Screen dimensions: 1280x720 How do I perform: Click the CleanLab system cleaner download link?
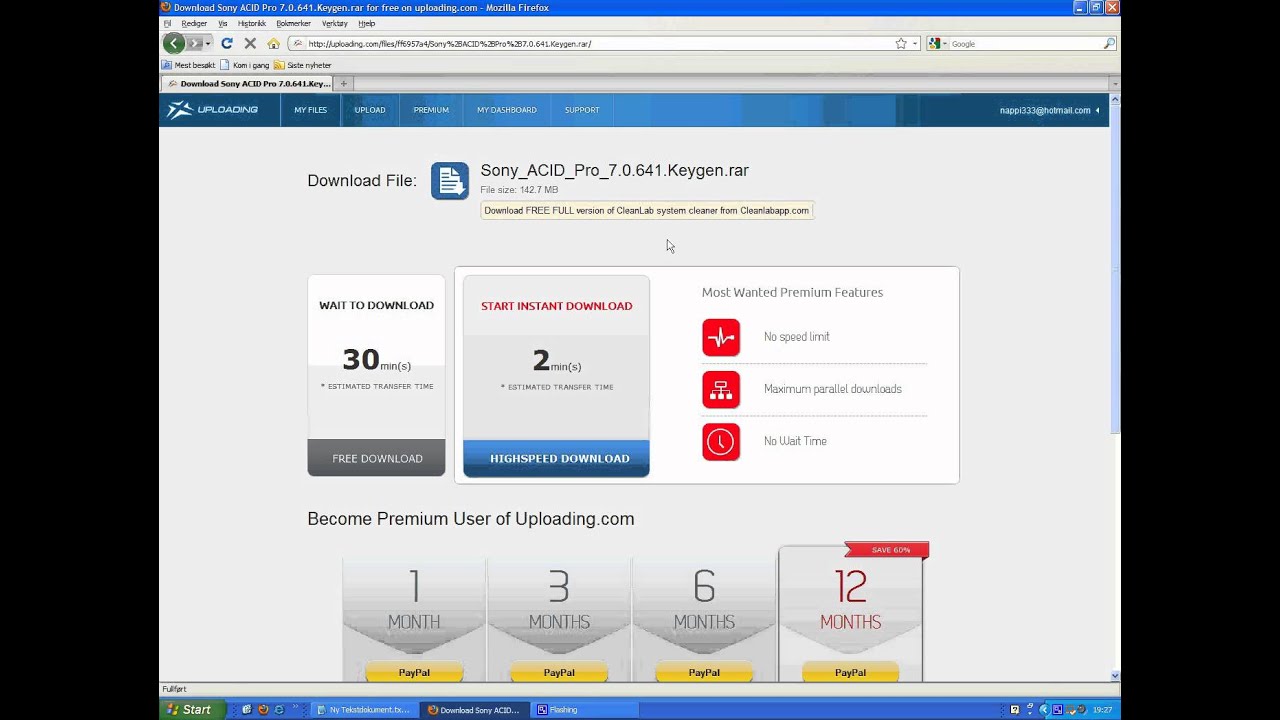point(647,210)
